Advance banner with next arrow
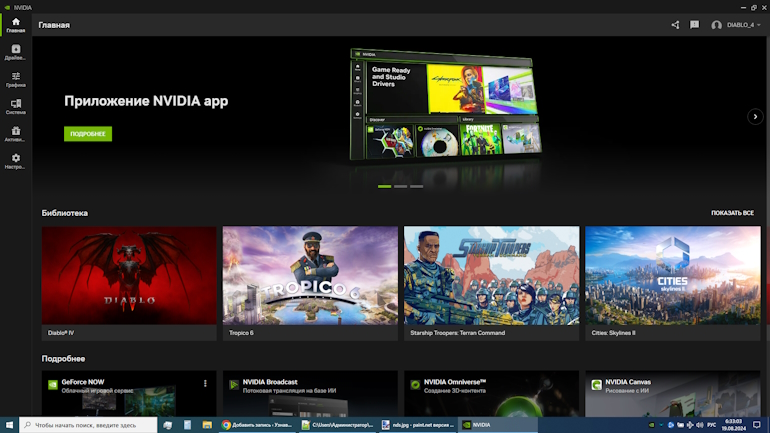 [x=755, y=117]
